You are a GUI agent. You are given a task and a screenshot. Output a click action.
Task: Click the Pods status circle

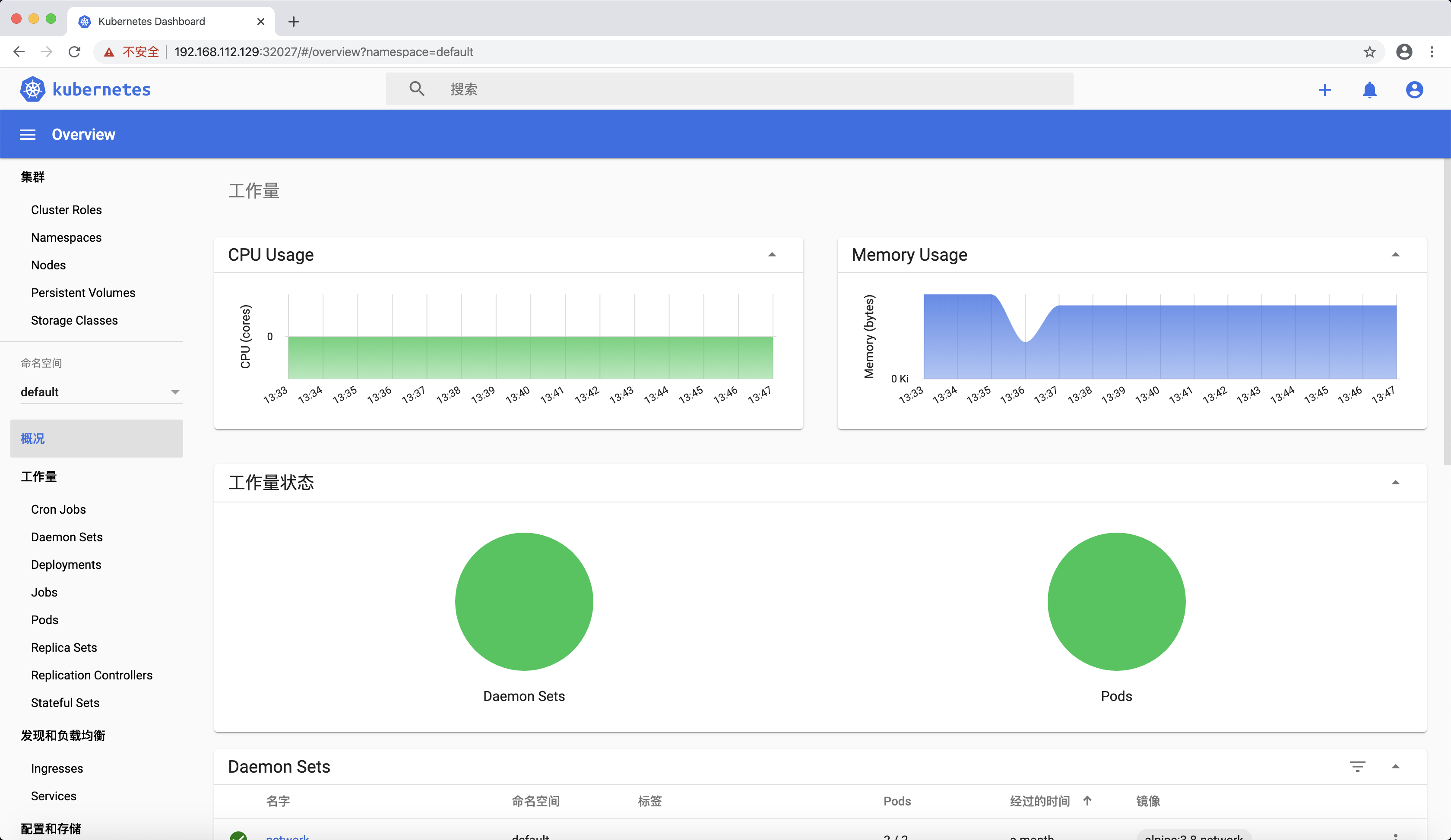click(x=1116, y=601)
